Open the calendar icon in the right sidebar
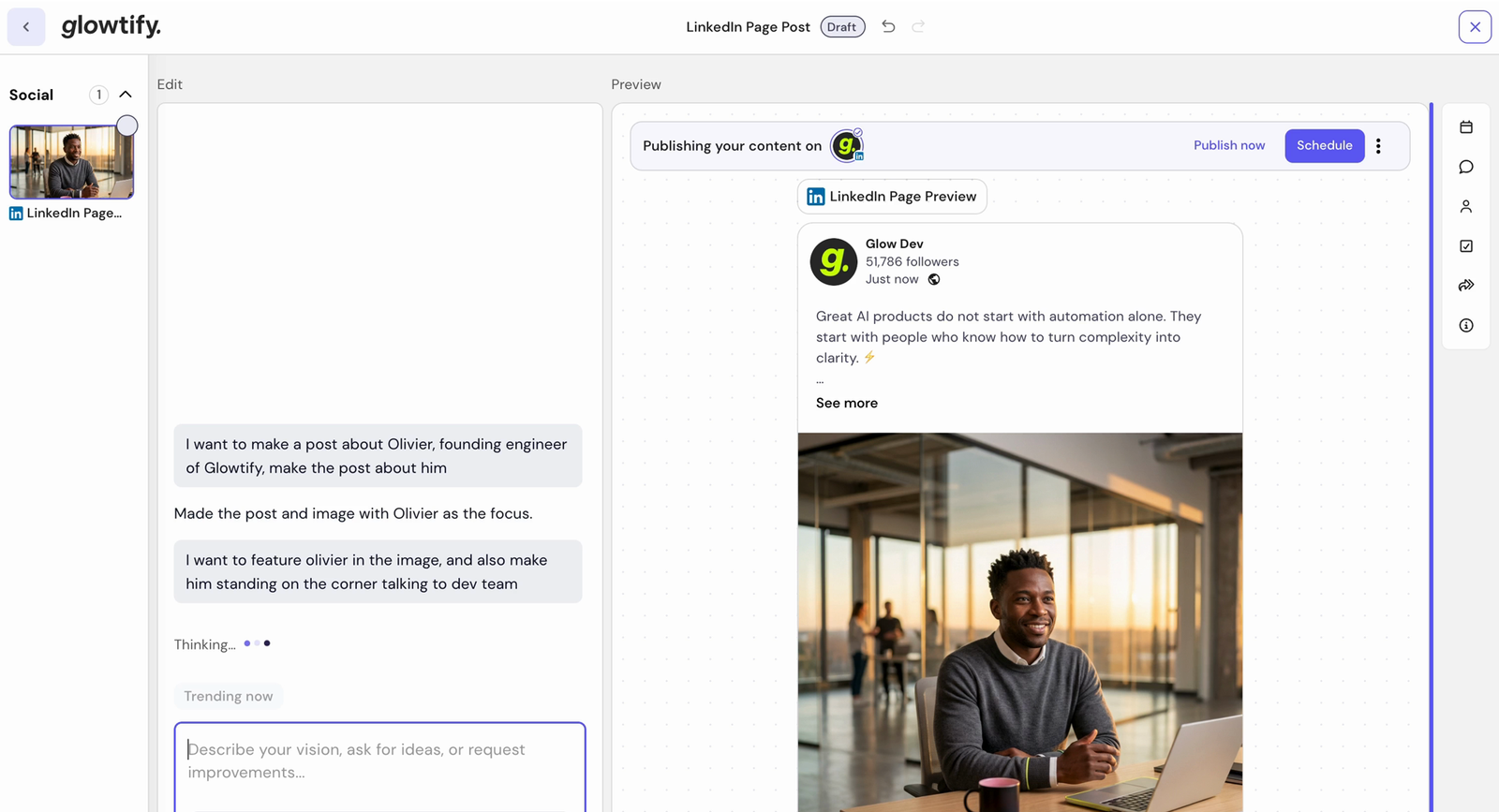 1466,127
